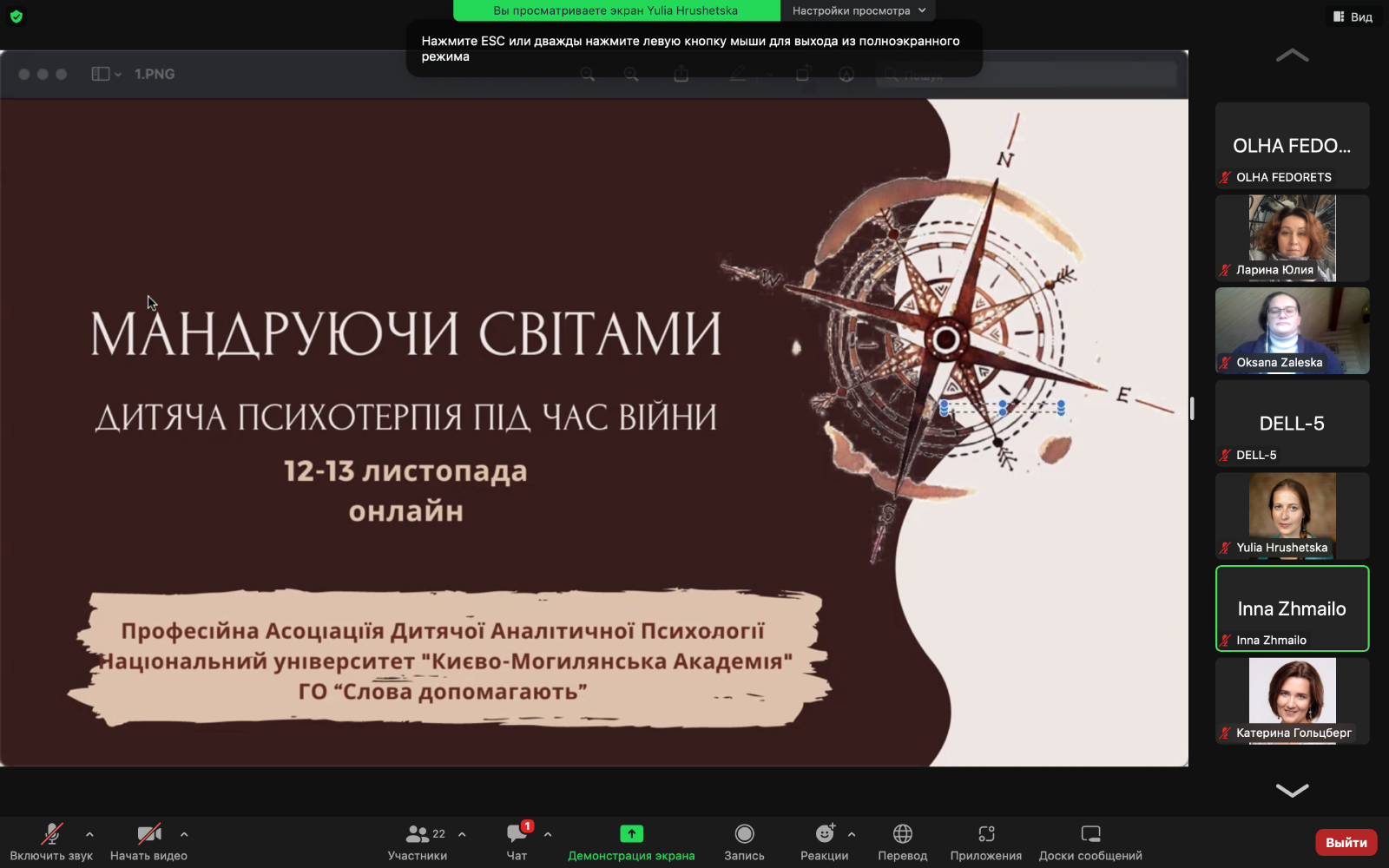This screenshot has width=1389, height=868.
Task: Open the Participants panel icon
Action: (418, 834)
